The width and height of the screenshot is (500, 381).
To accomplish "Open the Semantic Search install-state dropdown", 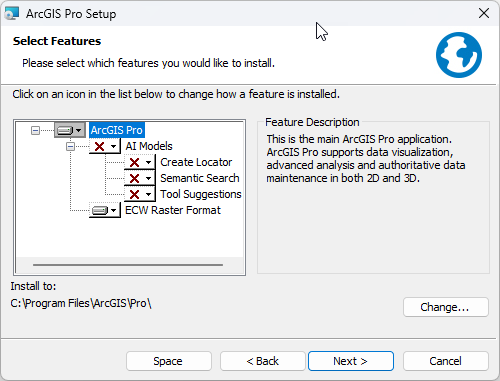I will tap(140, 178).
